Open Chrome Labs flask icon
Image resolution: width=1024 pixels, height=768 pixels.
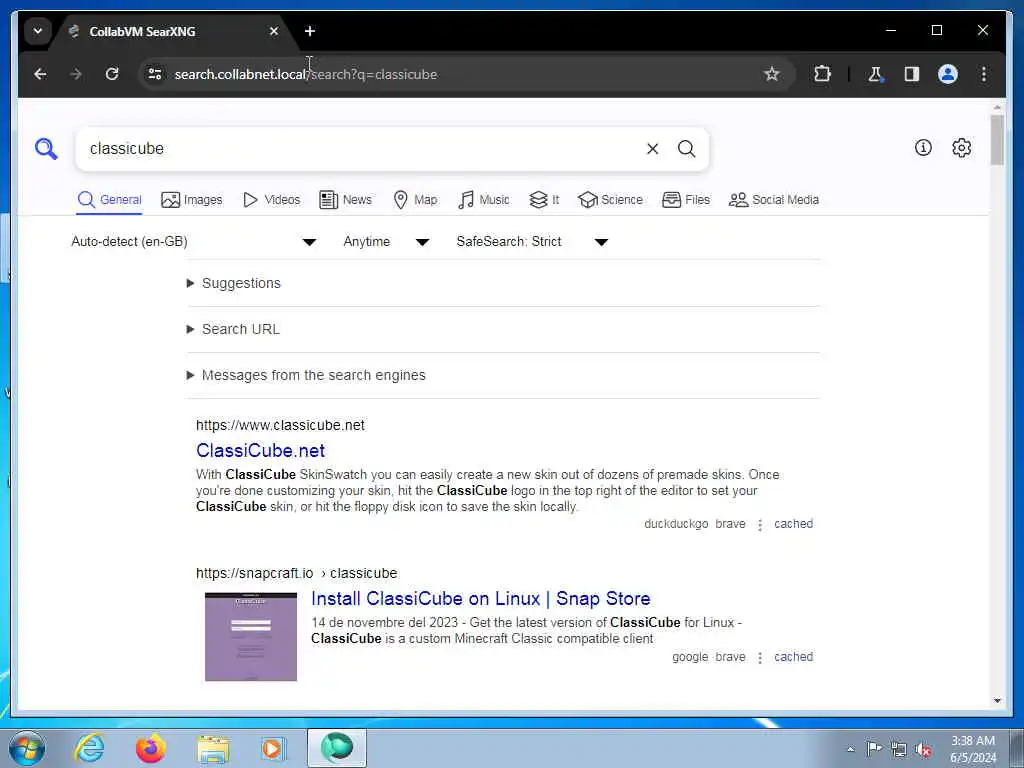pyautogui.click(x=875, y=74)
